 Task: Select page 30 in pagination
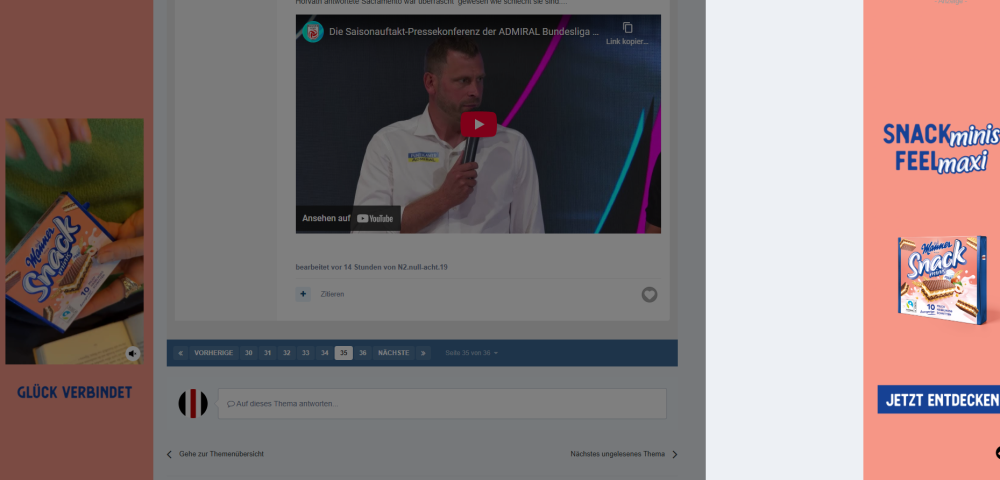pyautogui.click(x=248, y=353)
